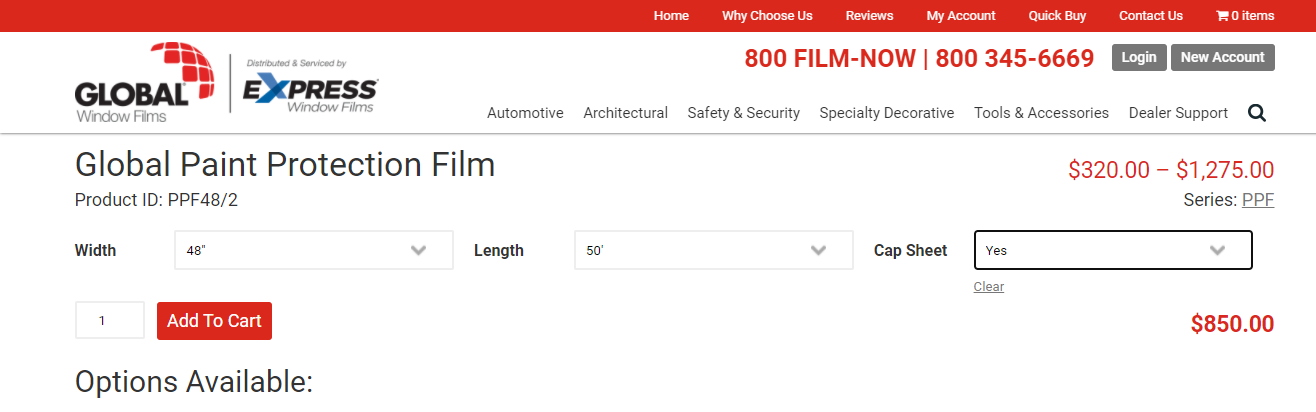Expand the Width dropdown
The width and height of the screenshot is (1316, 412).
(x=313, y=250)
